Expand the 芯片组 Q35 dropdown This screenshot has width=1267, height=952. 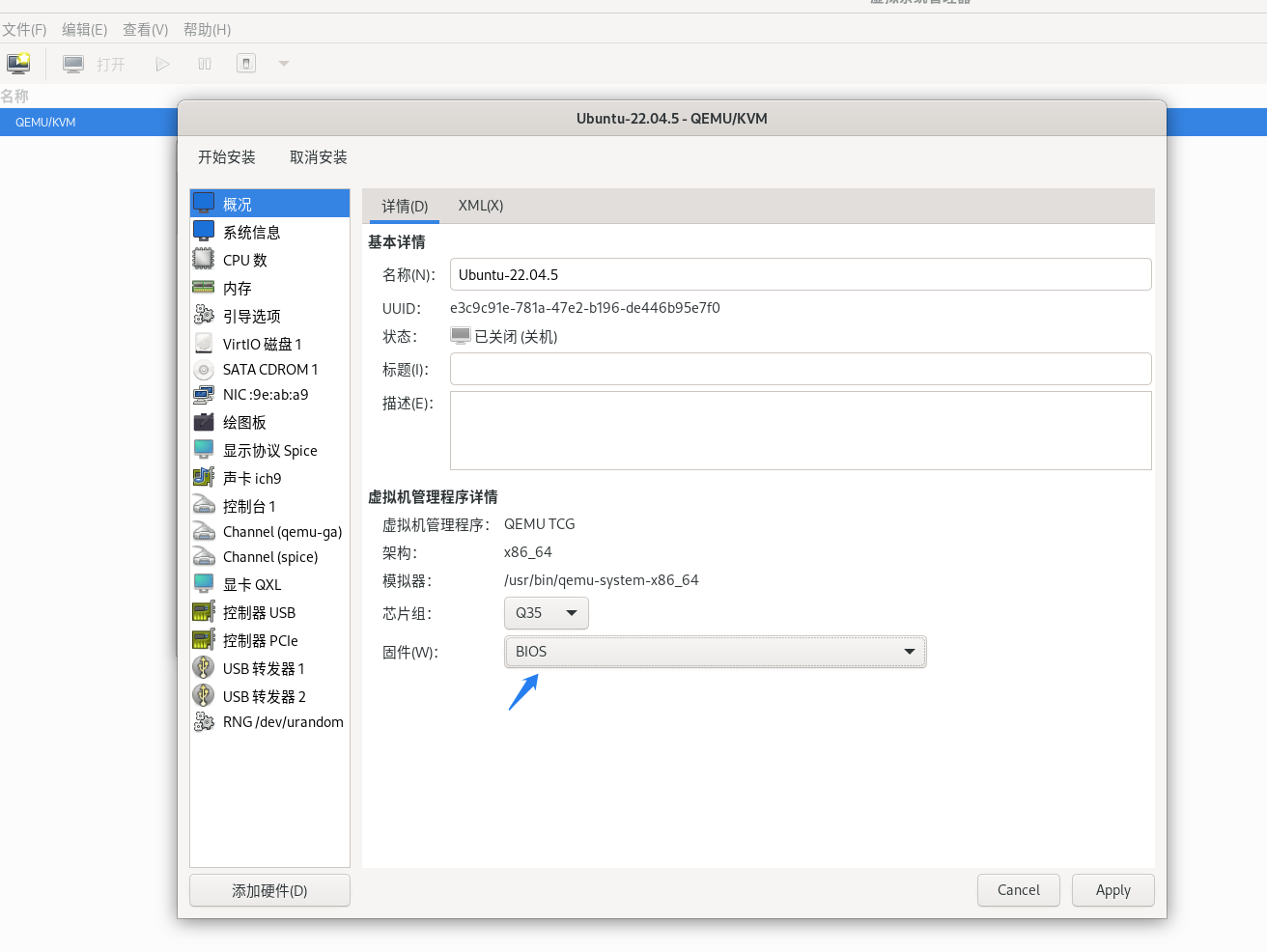(x=546, y=613)
